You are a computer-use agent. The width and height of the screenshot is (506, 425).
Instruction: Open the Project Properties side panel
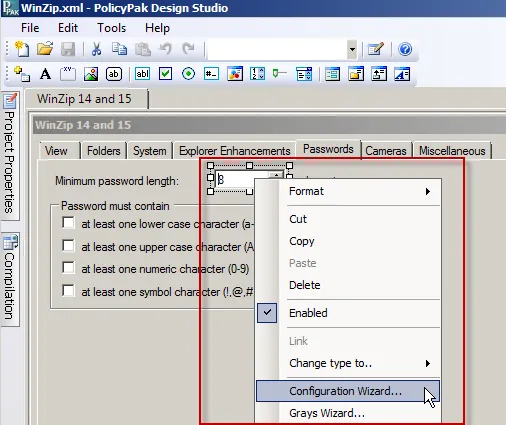tap(10, 155)
